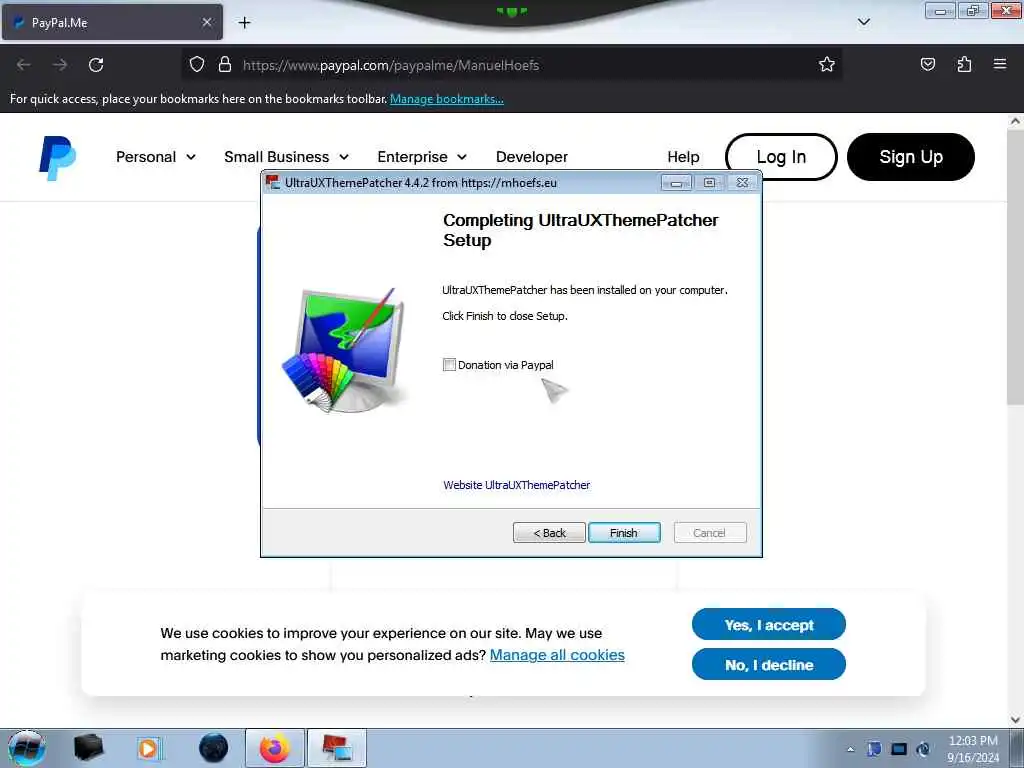Bookmark this page with the star icon

[x=827, y=65]
